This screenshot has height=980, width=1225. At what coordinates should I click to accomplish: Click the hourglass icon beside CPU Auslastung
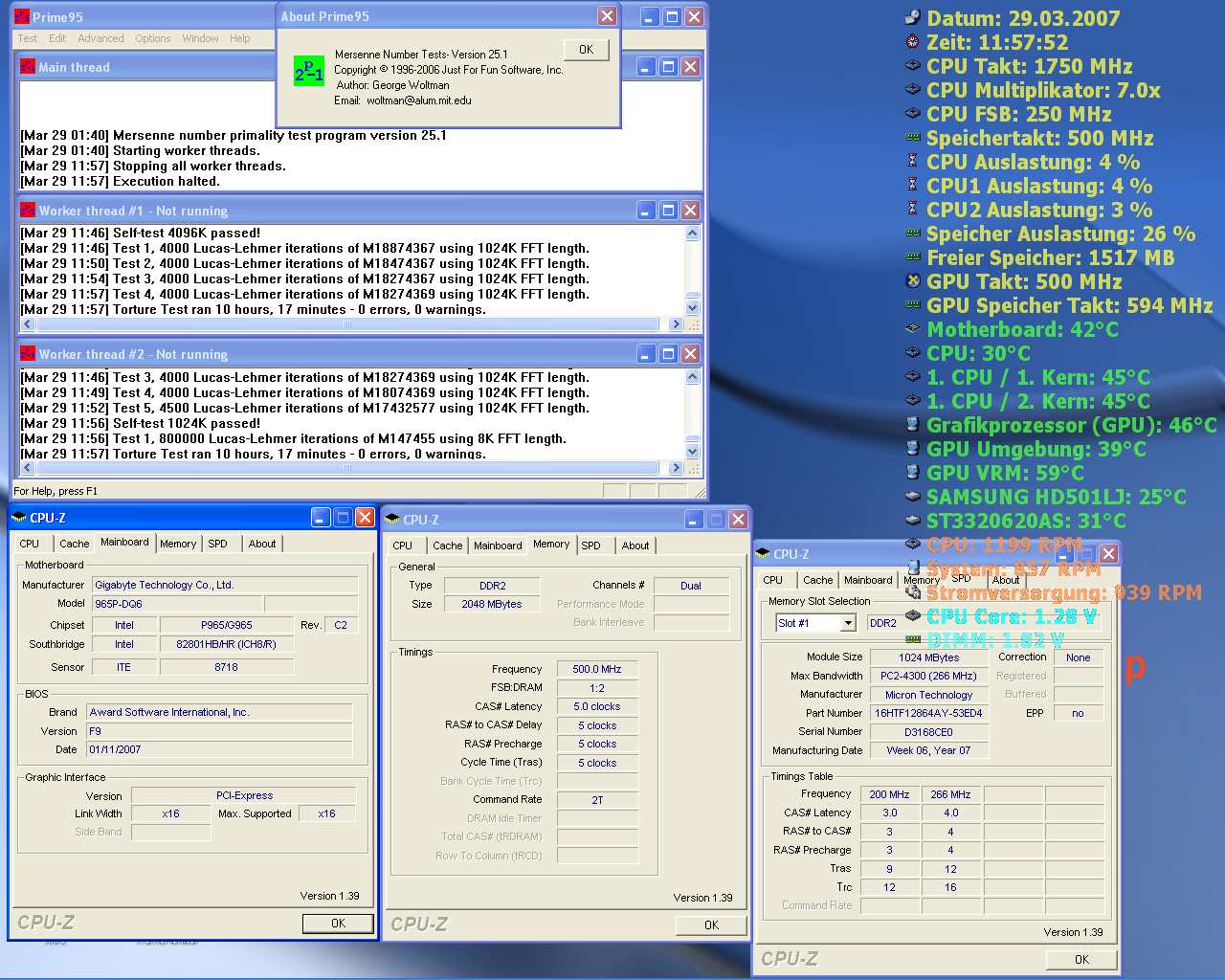912,161
